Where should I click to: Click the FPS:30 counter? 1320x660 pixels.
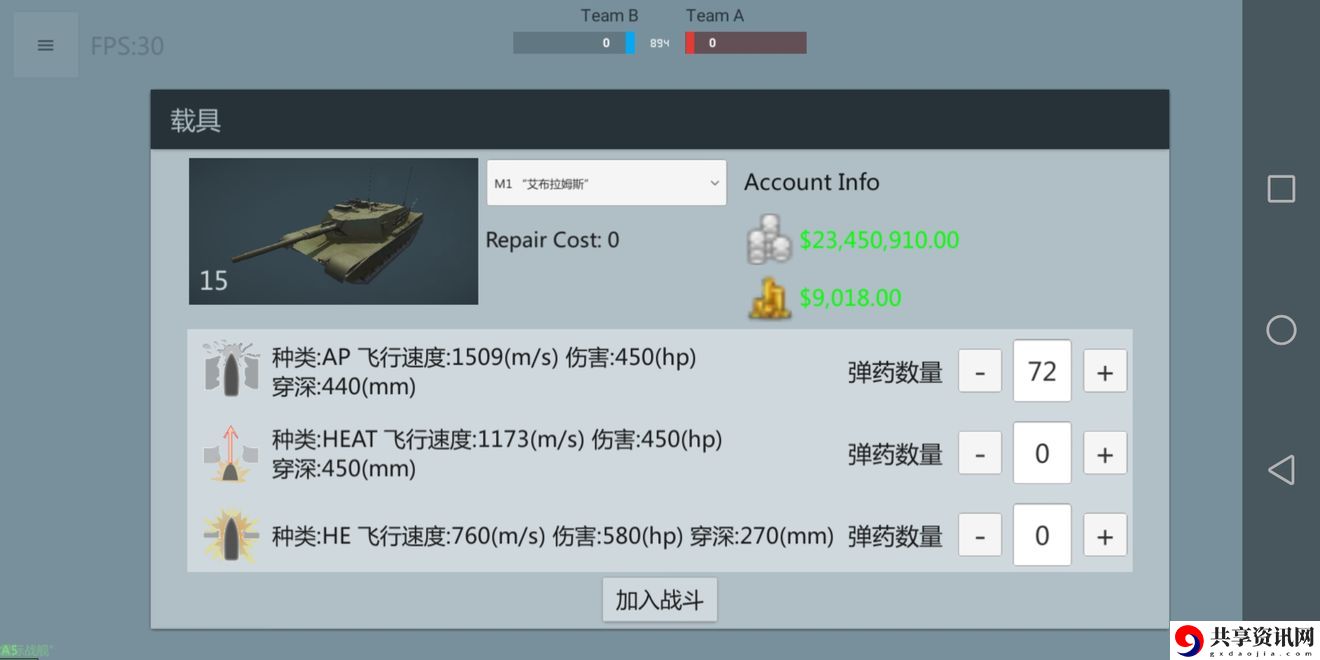coord(127,46)
